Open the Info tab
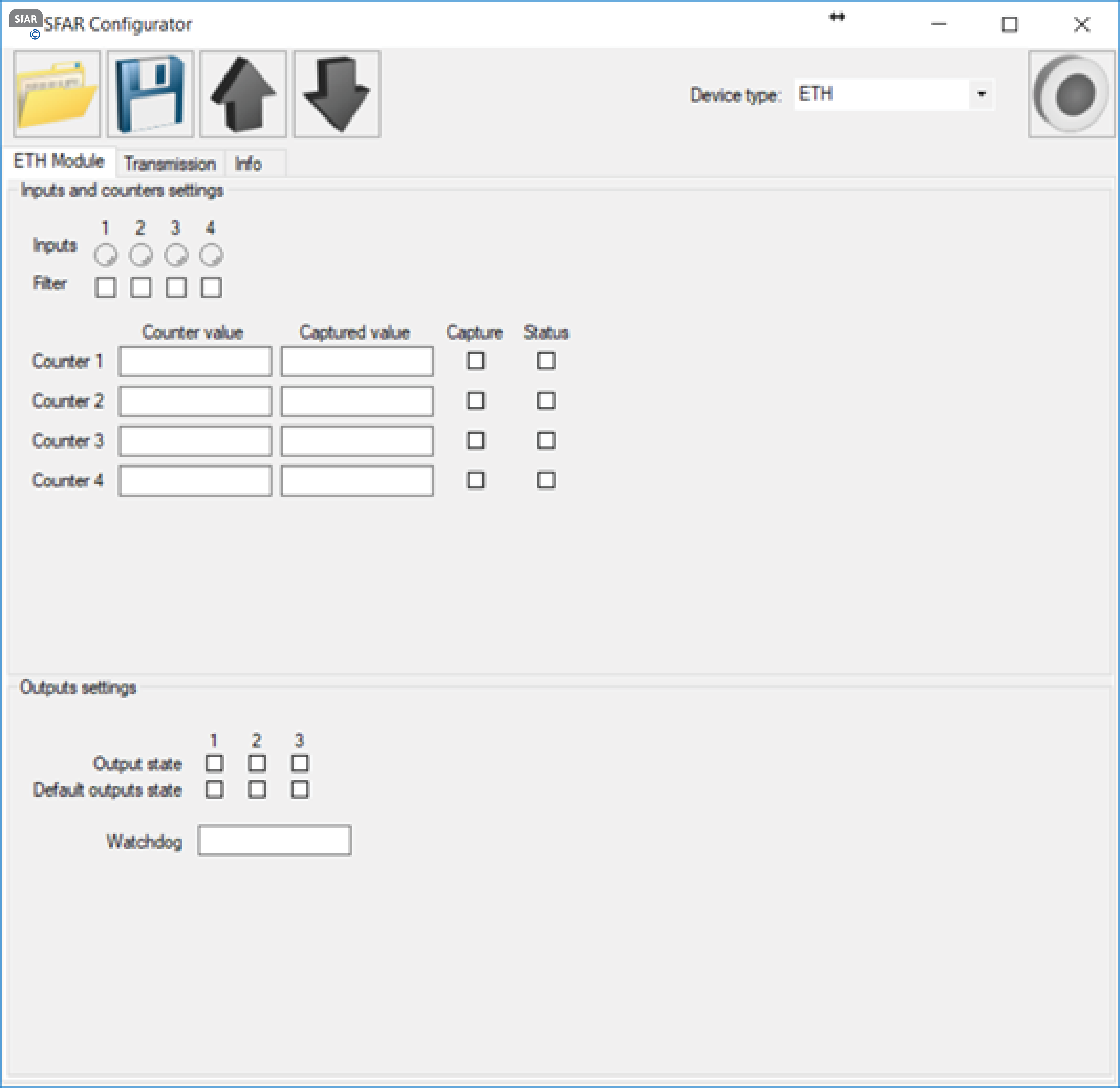Image resolution: width=1120 pixels, height=1088 pixels. coord(248,164)
